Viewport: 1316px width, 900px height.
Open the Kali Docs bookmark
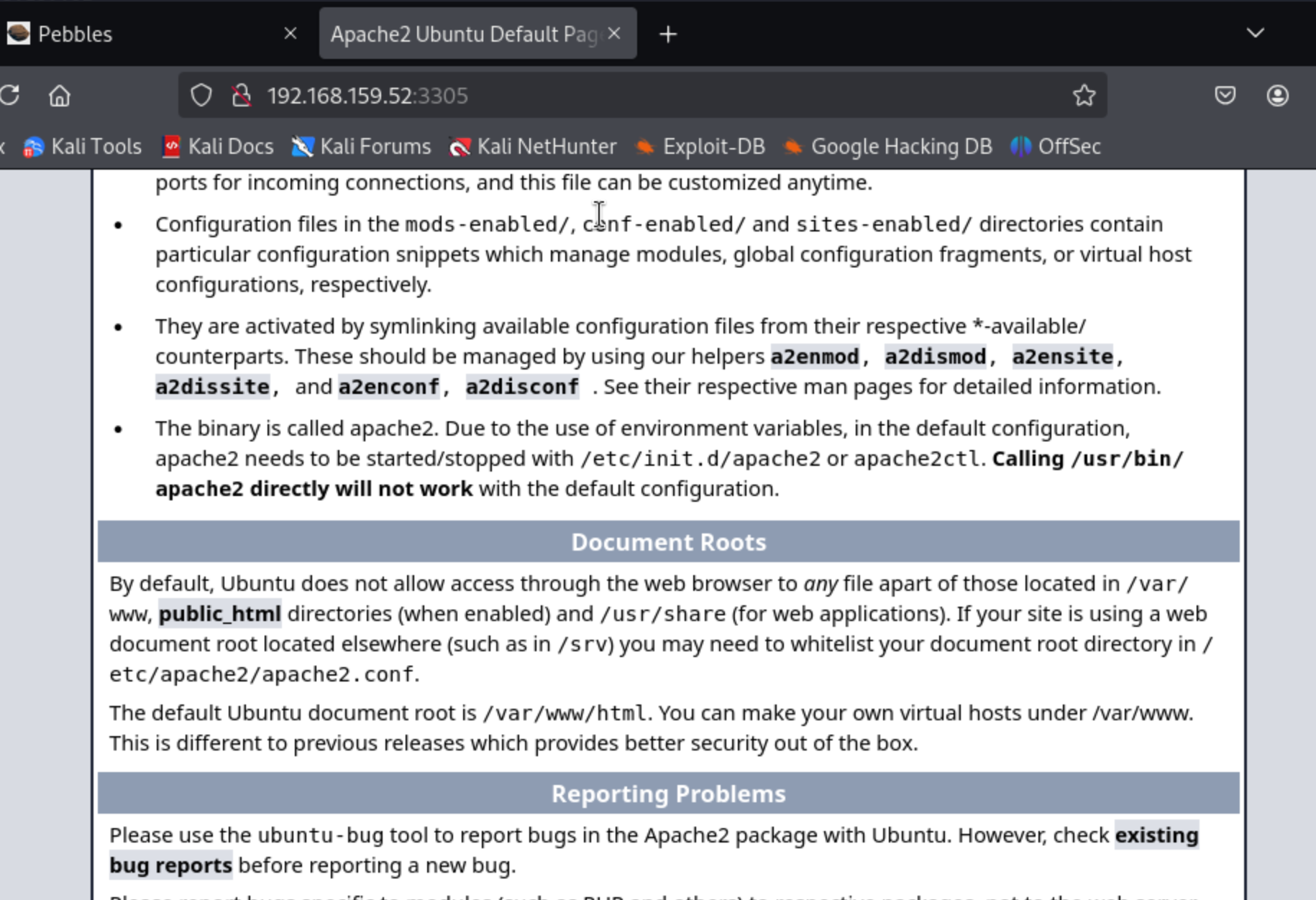218,147
